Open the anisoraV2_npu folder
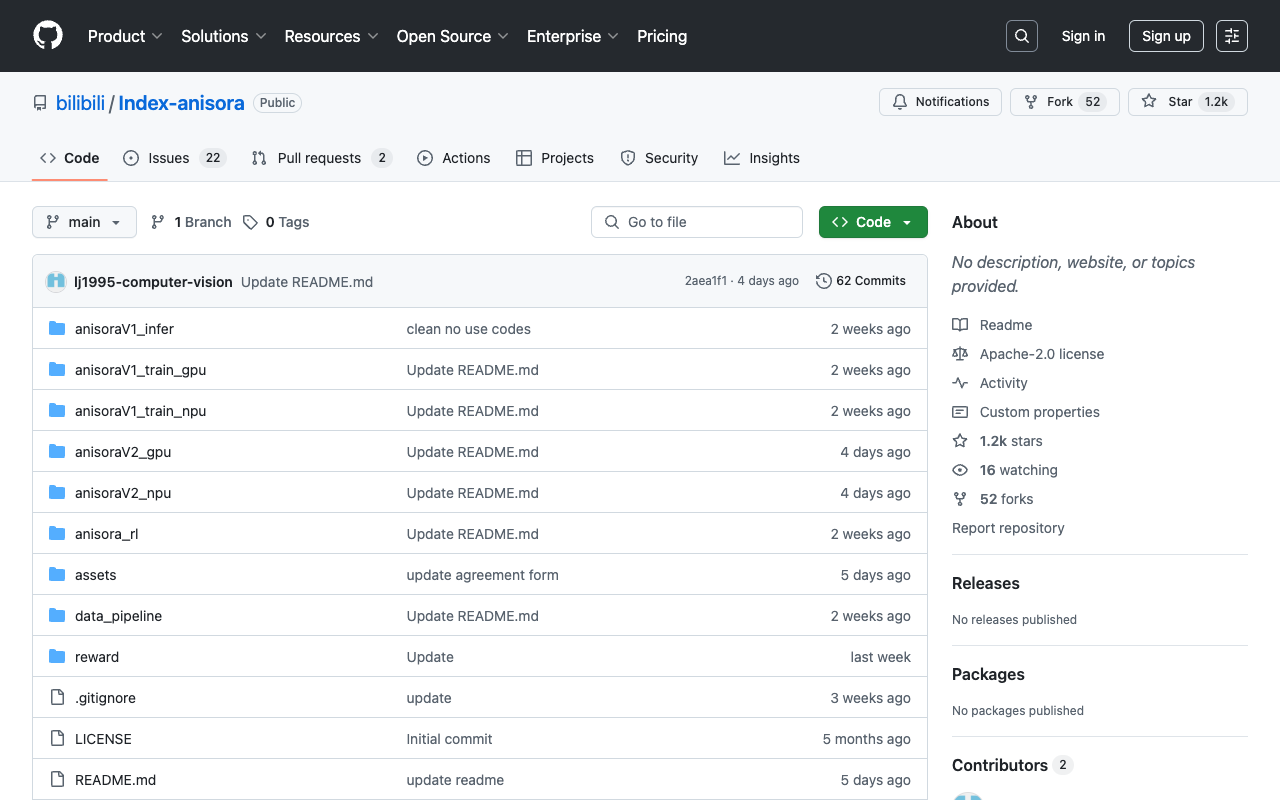 coord(123,493)
